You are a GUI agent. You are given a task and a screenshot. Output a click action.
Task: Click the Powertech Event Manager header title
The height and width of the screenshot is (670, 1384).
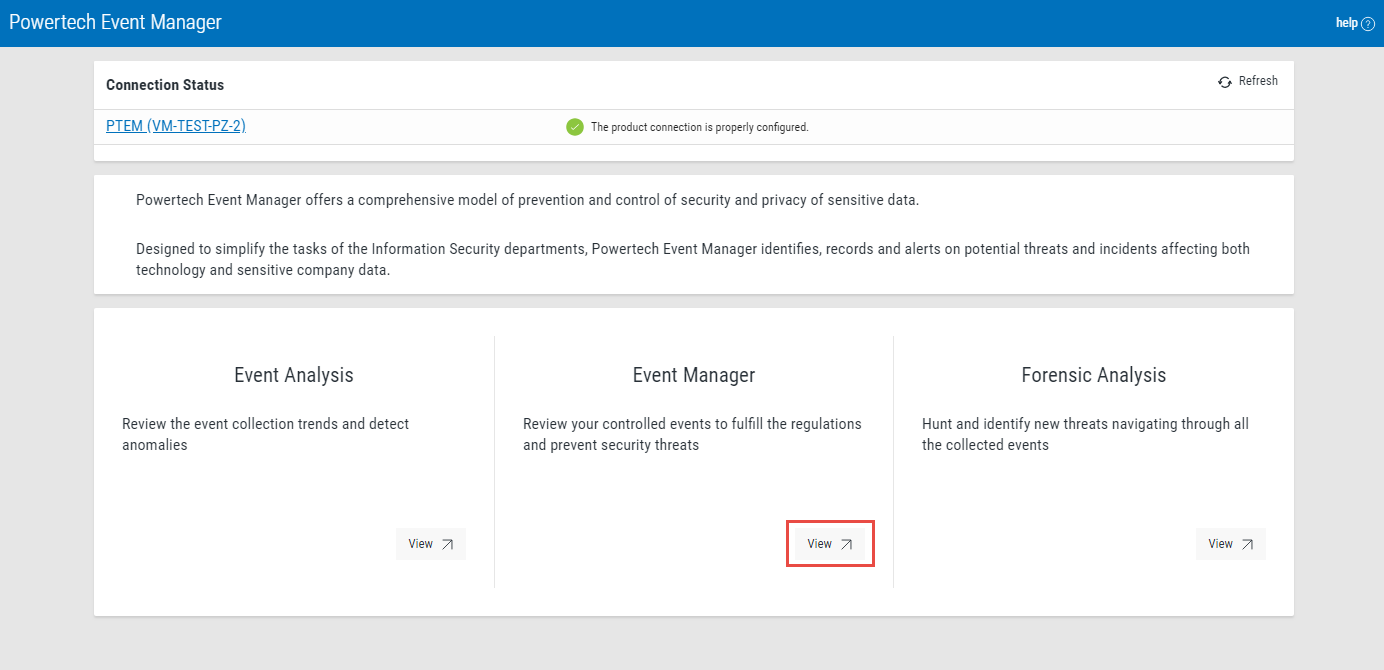tap(115, 22)
